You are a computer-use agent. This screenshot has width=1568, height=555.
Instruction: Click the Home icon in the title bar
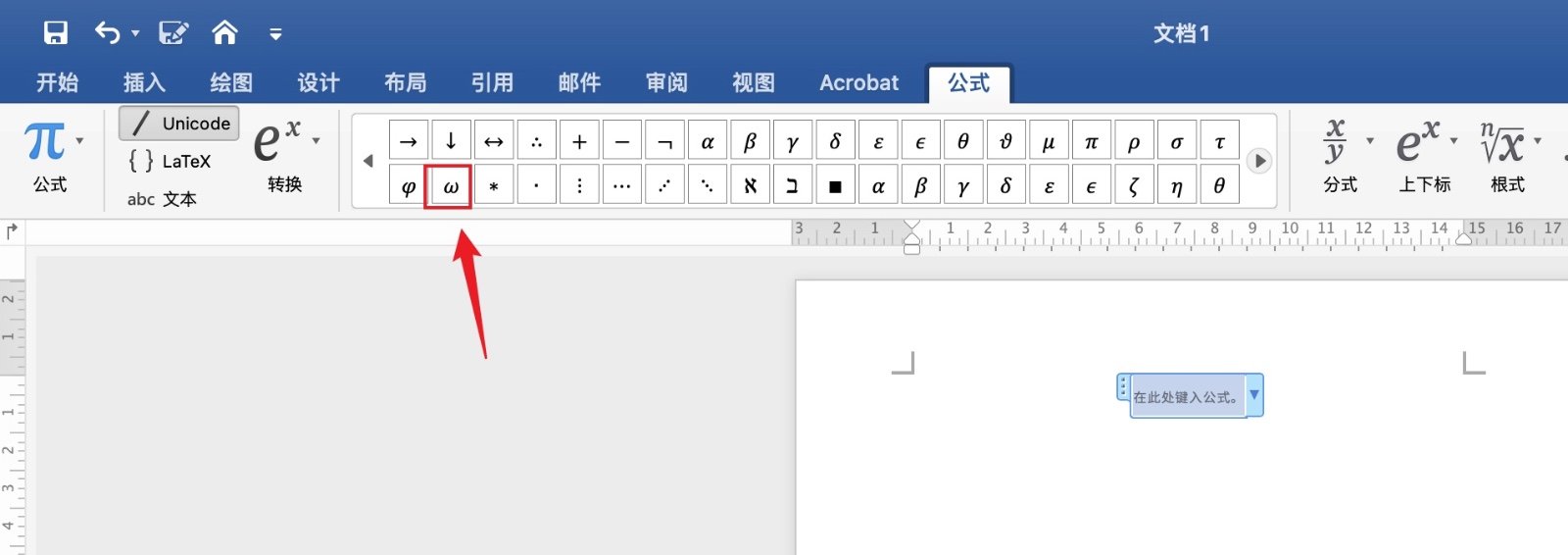(x=224, y=33)
